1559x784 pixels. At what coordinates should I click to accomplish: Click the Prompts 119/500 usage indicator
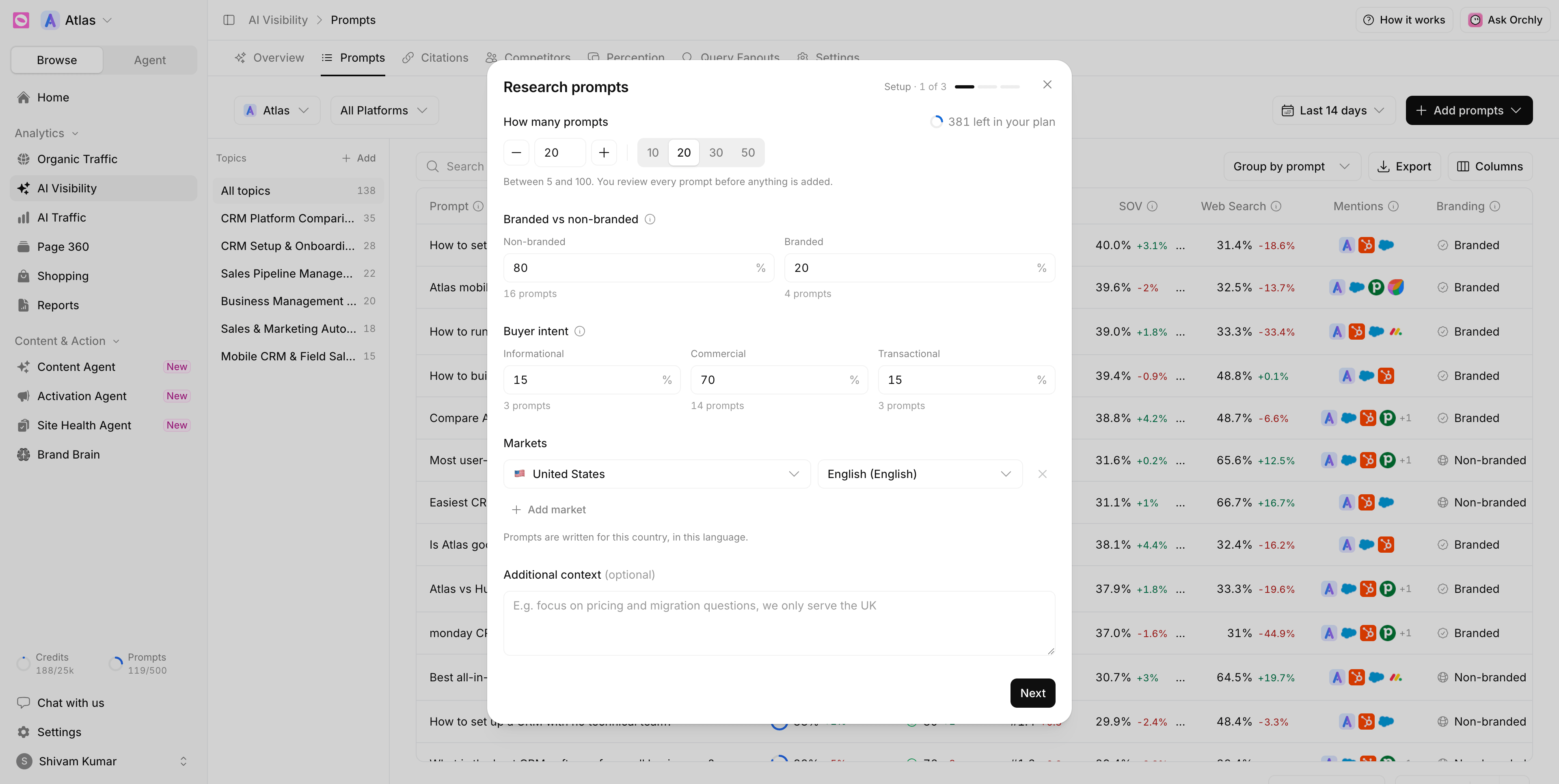(x=138, y=663)
